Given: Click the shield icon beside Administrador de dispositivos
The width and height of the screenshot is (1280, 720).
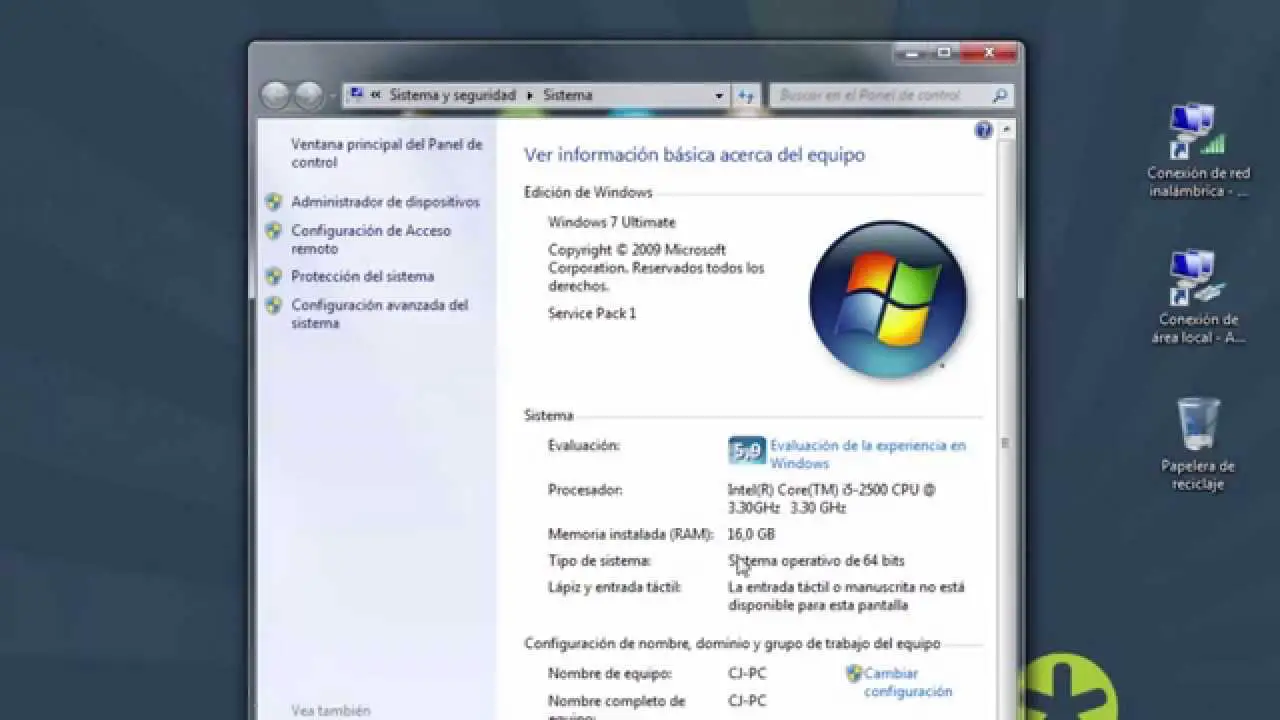Looking at the screenshot, I should click(x=273, y=201).
